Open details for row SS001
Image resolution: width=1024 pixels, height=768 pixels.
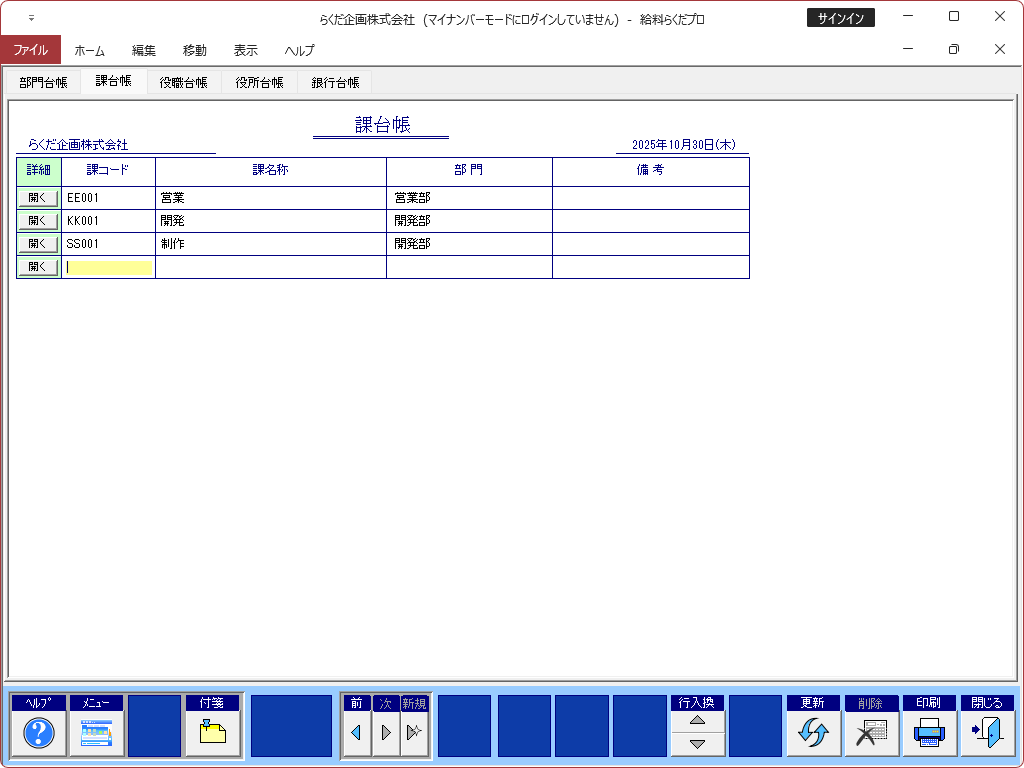[38, 244]
